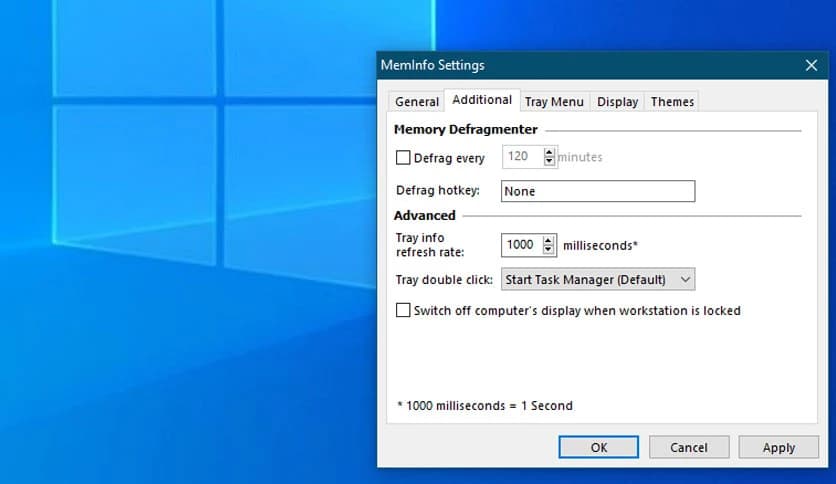836x484 pixels.
Task: Enable the Defrag every checkbox
Action: 404,157
